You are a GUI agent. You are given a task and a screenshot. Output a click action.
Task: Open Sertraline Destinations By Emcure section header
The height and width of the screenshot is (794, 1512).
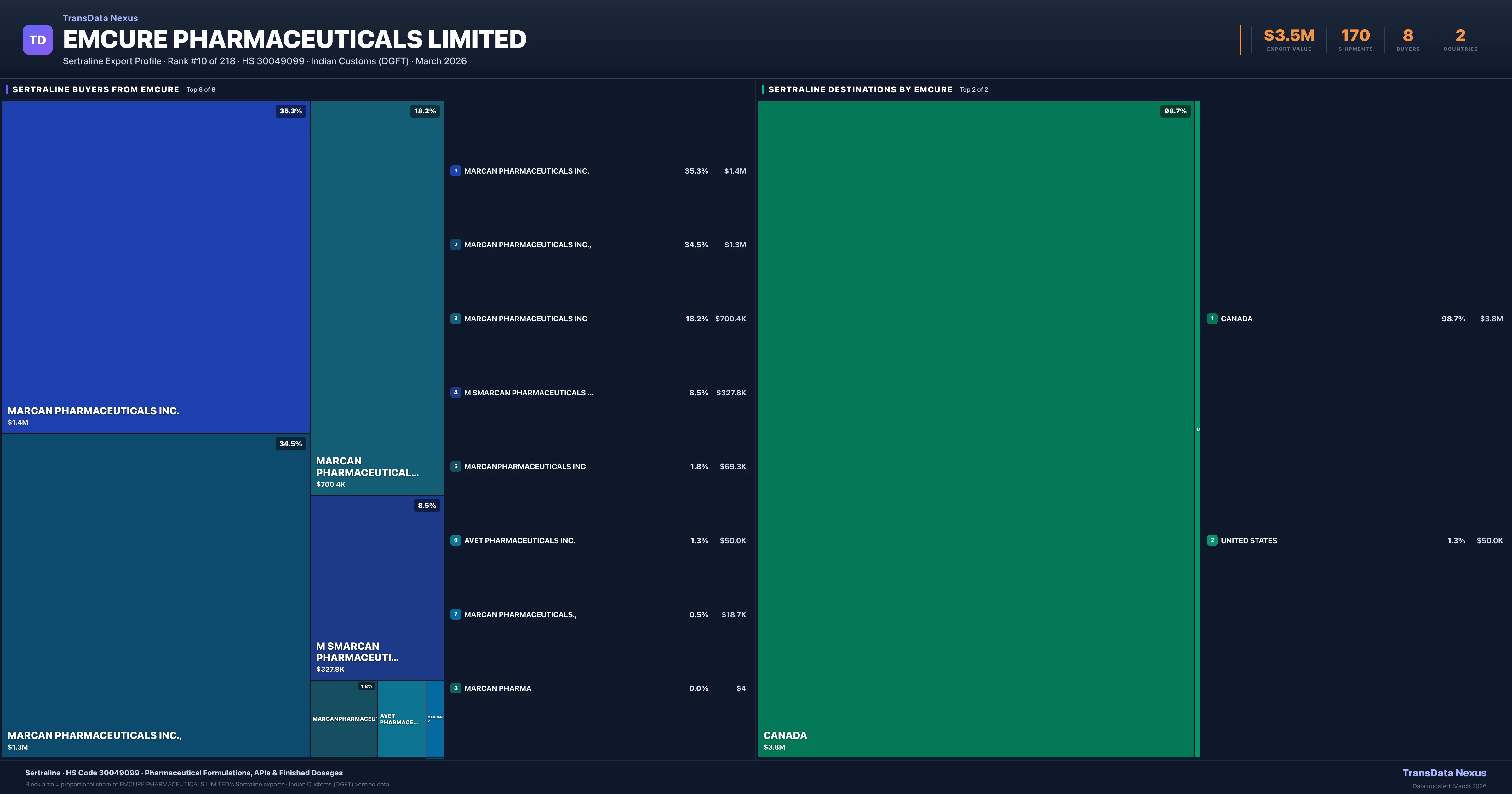point(860,89)
